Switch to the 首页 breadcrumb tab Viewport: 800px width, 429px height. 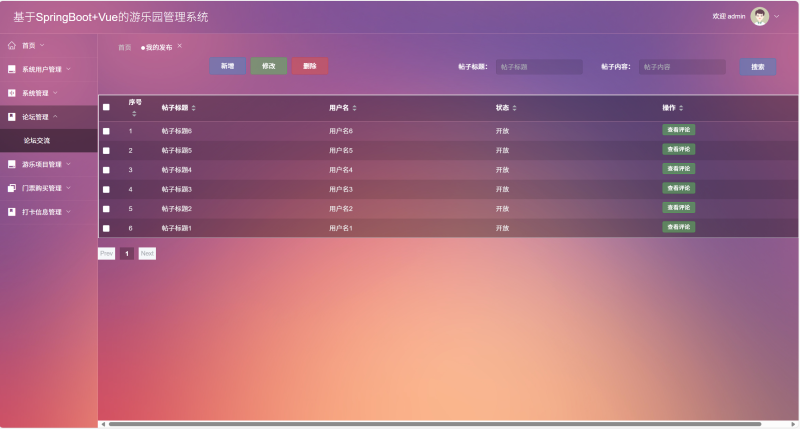click(x=124, y=47)
